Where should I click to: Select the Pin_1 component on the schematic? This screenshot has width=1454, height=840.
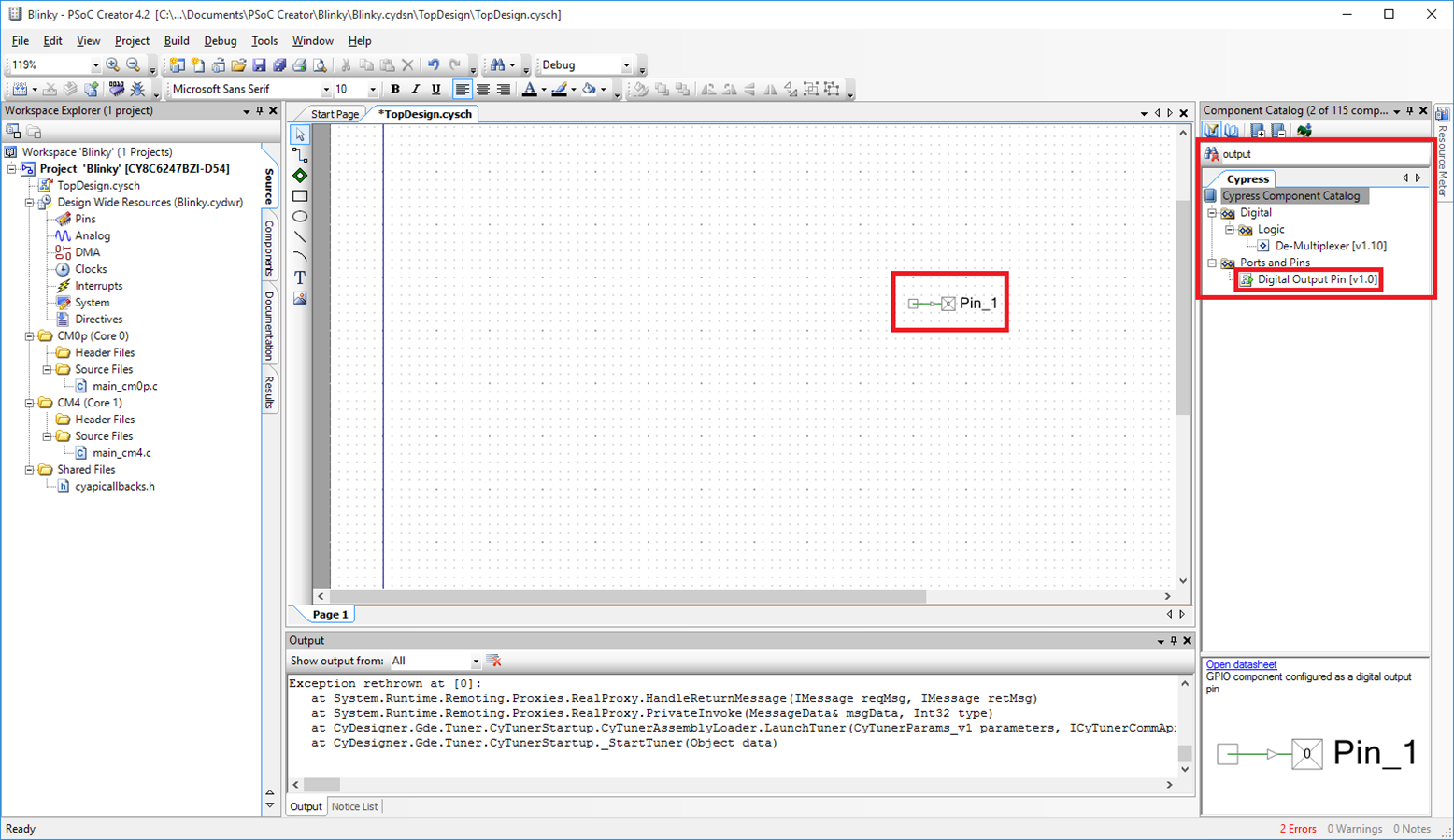pos(952,304)
